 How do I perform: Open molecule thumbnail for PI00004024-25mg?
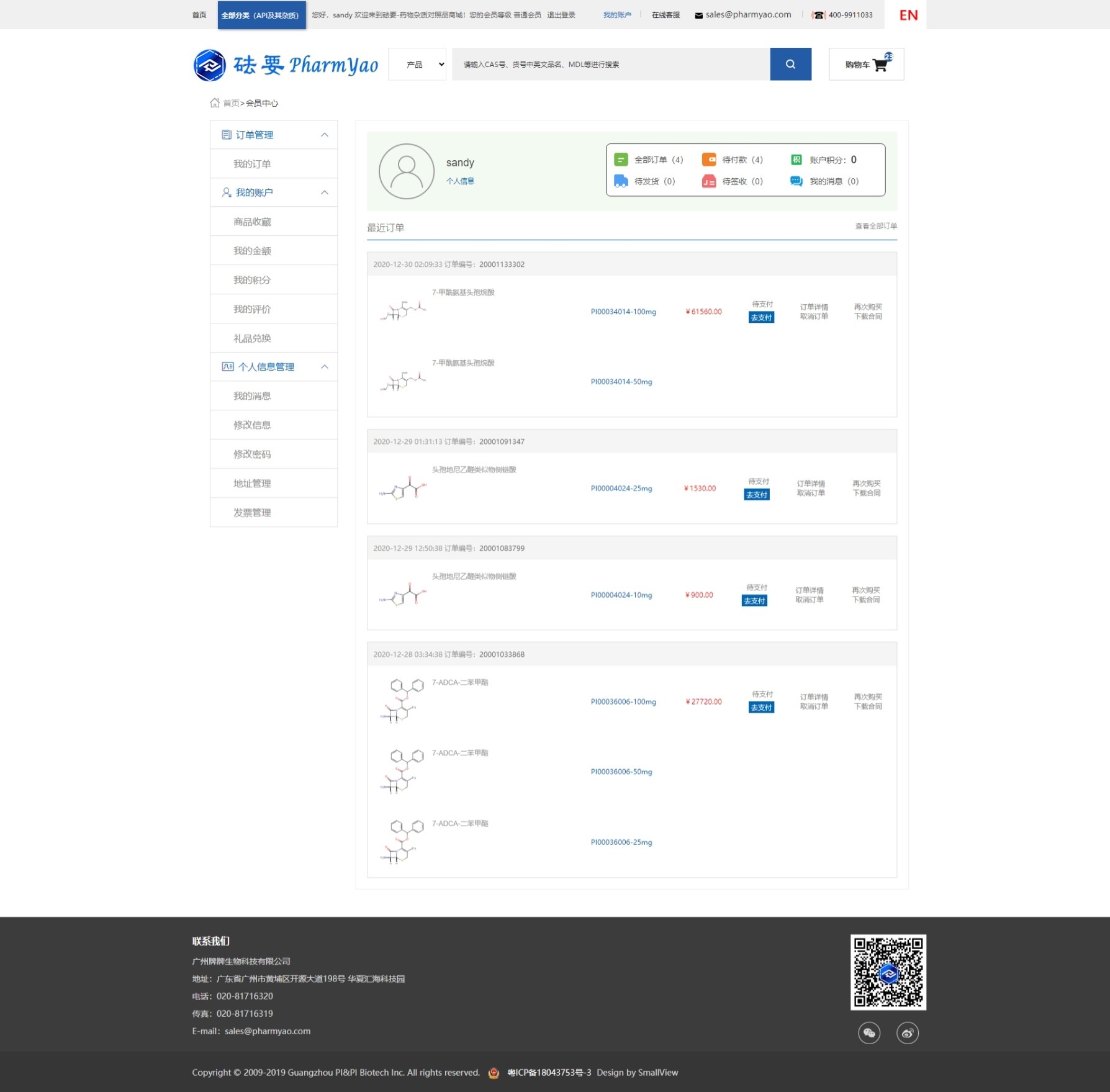pos(403,488)
